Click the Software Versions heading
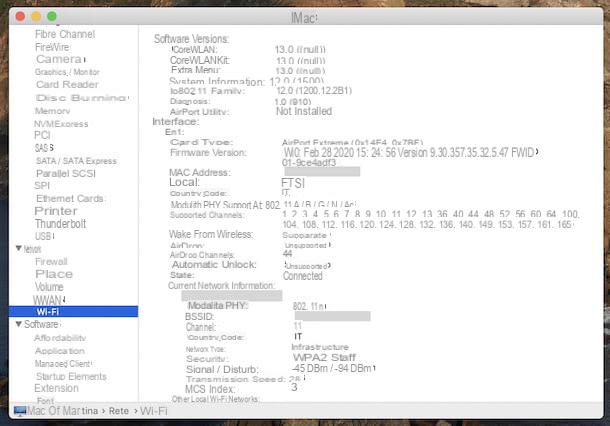 click(191, 39)
